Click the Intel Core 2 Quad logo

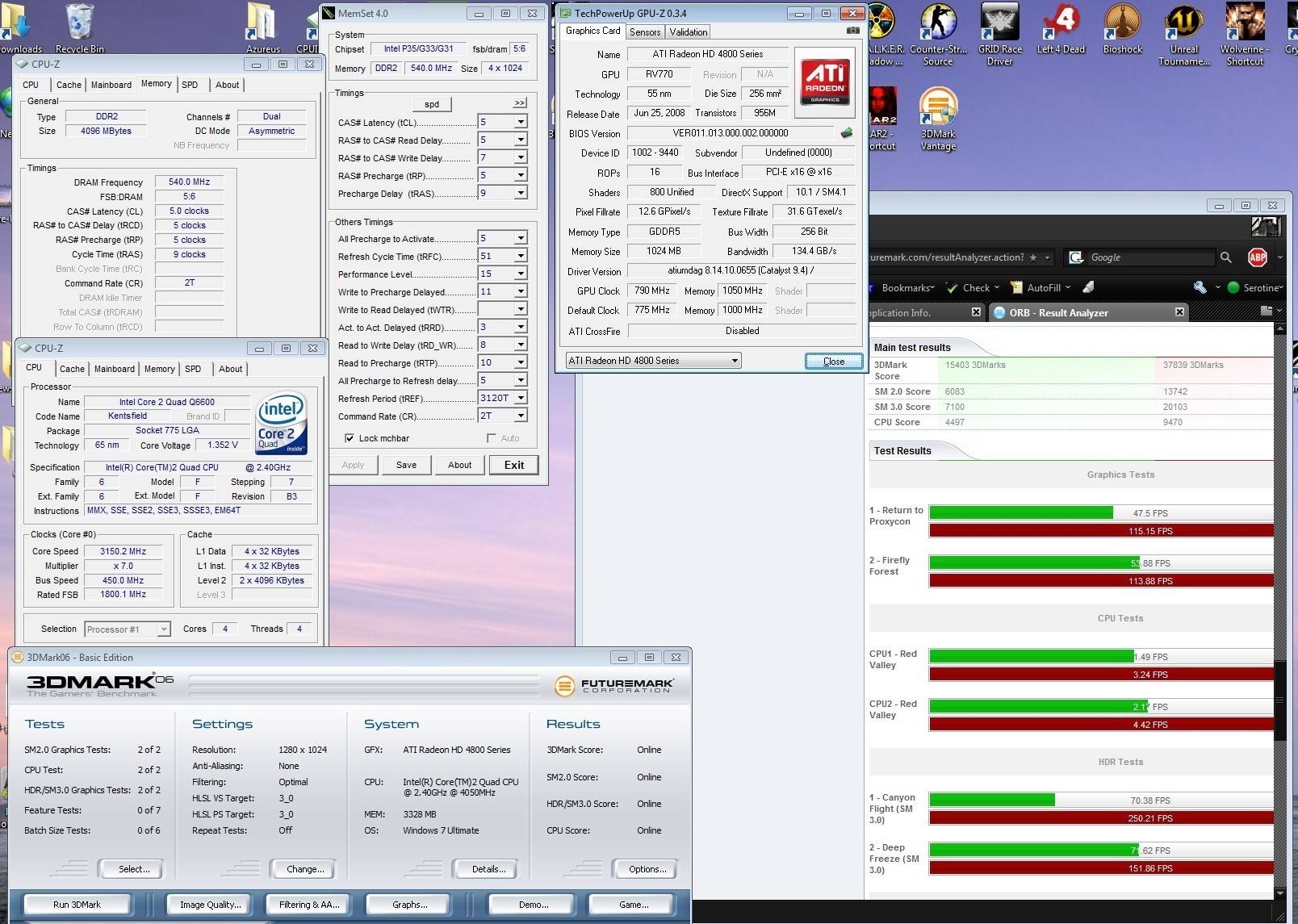(281, 423)
